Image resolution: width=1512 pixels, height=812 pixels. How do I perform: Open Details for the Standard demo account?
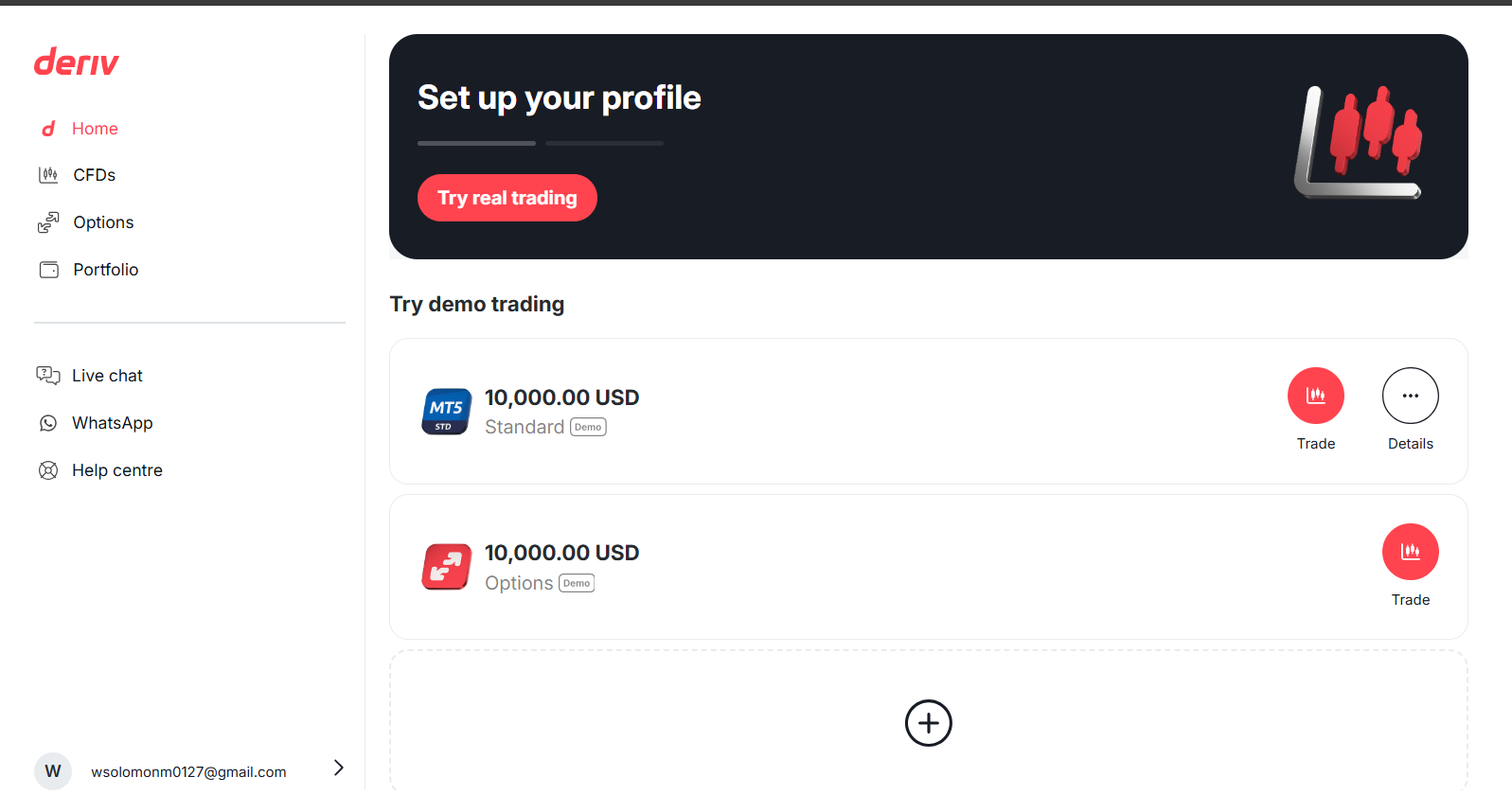(x=1411, y=396)
